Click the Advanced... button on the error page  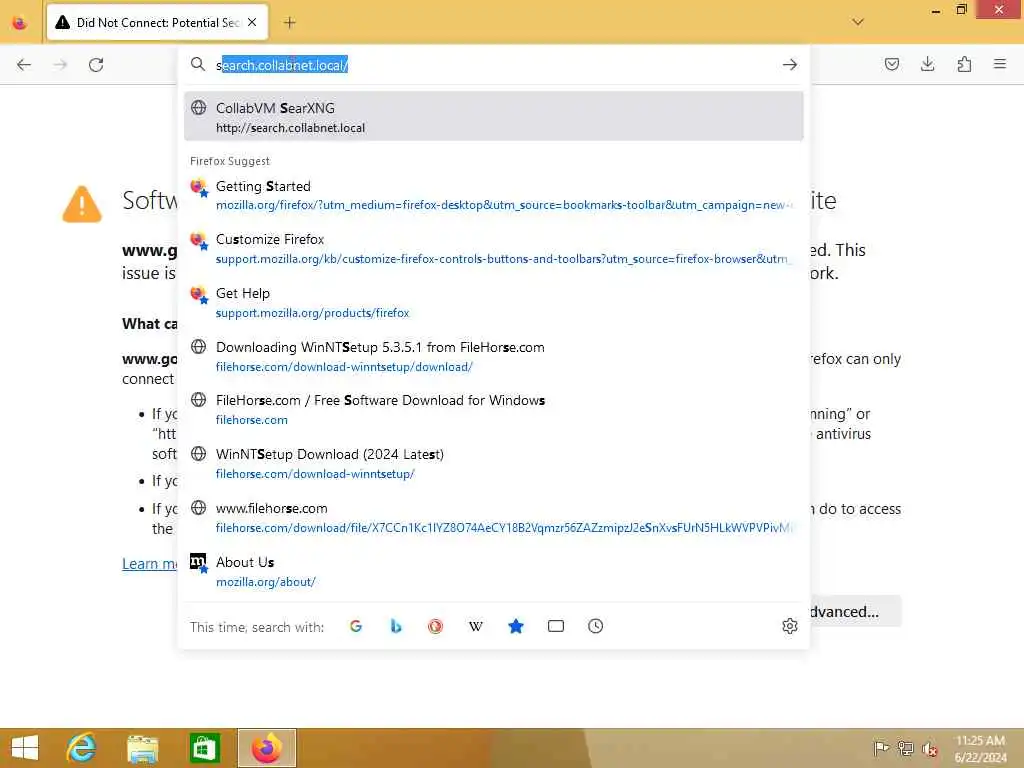856,611
